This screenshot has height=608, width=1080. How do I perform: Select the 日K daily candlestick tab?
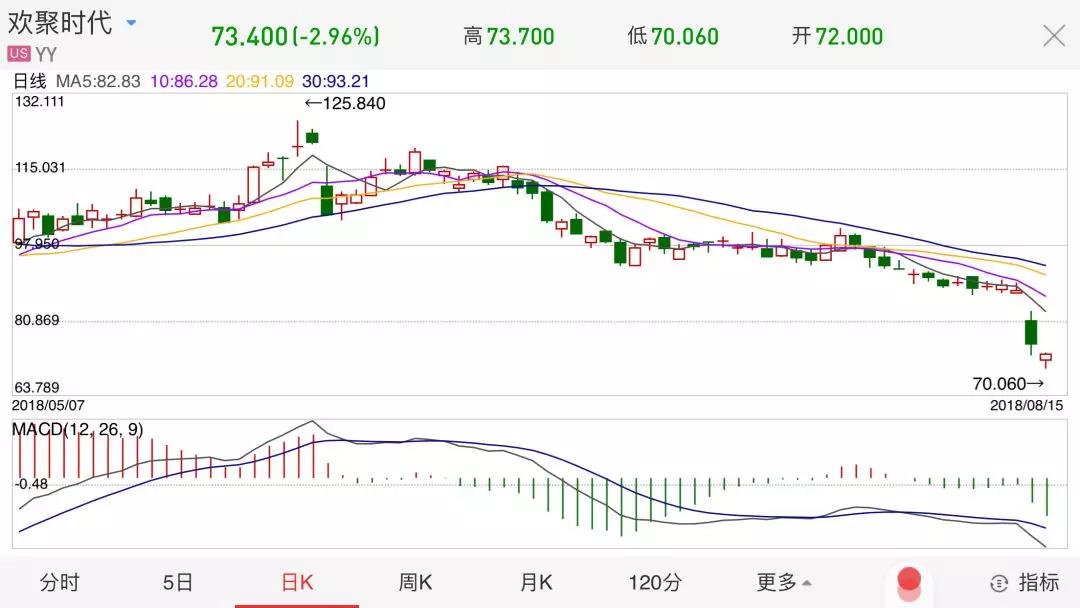297,583
